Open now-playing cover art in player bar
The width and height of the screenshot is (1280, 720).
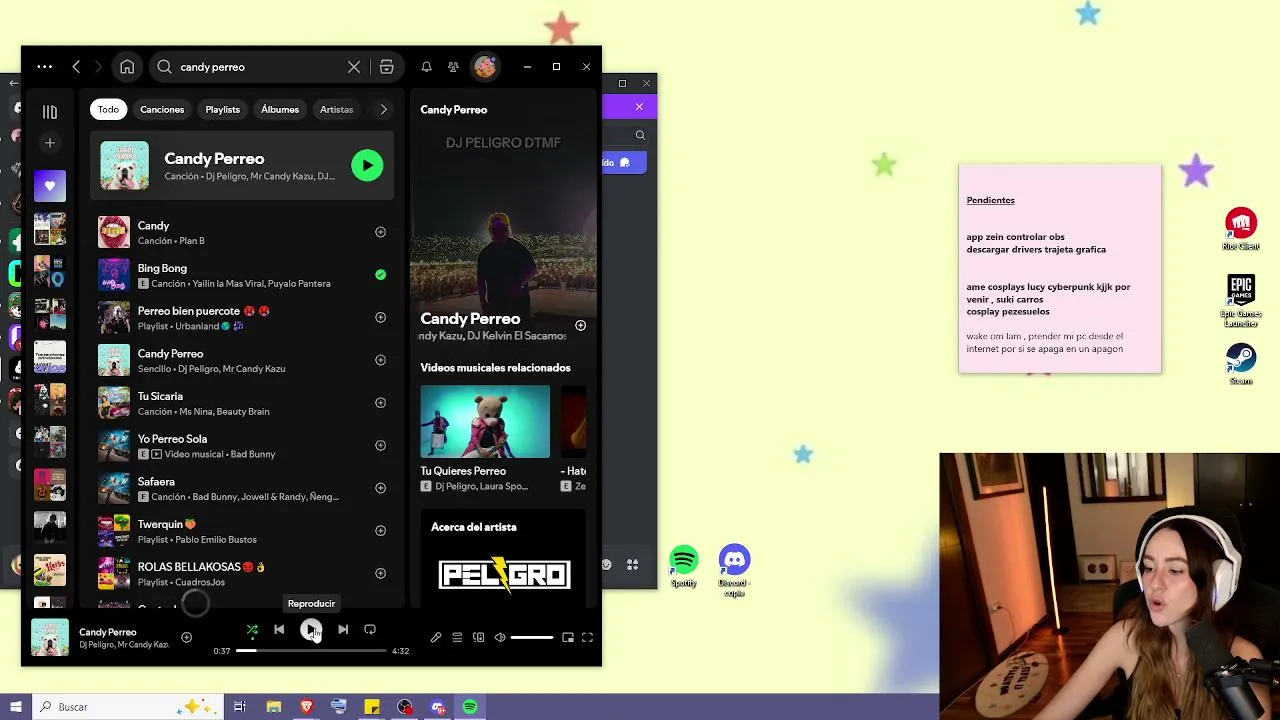pyautogui.click(x=50, y=638)
